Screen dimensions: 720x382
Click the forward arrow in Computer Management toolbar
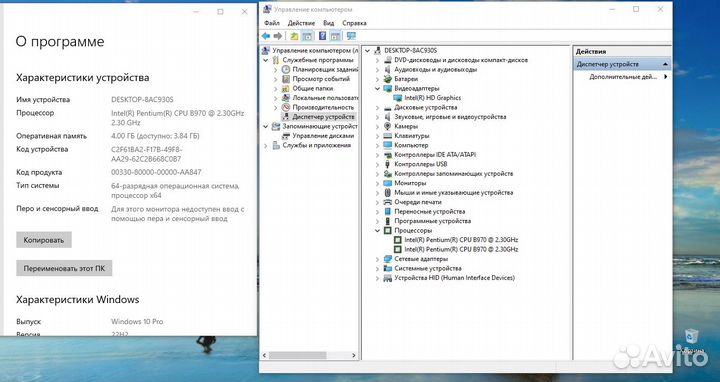click(278, 36)
